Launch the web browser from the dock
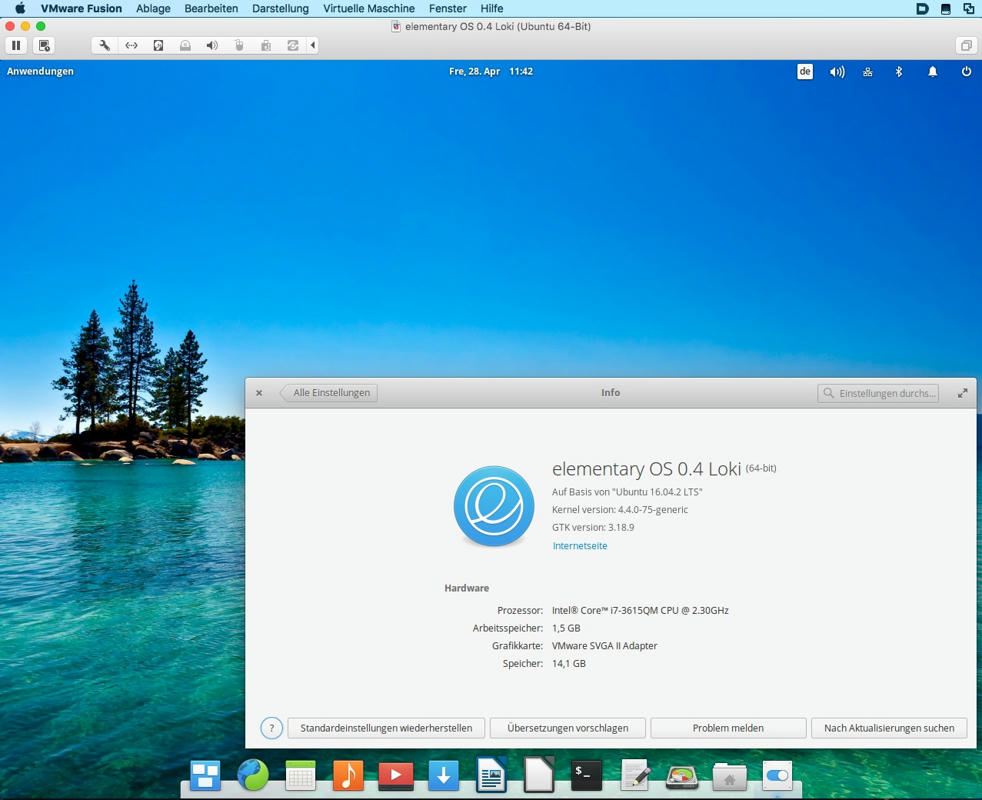Viewport: 982px width, 800px height. (253, 775)
